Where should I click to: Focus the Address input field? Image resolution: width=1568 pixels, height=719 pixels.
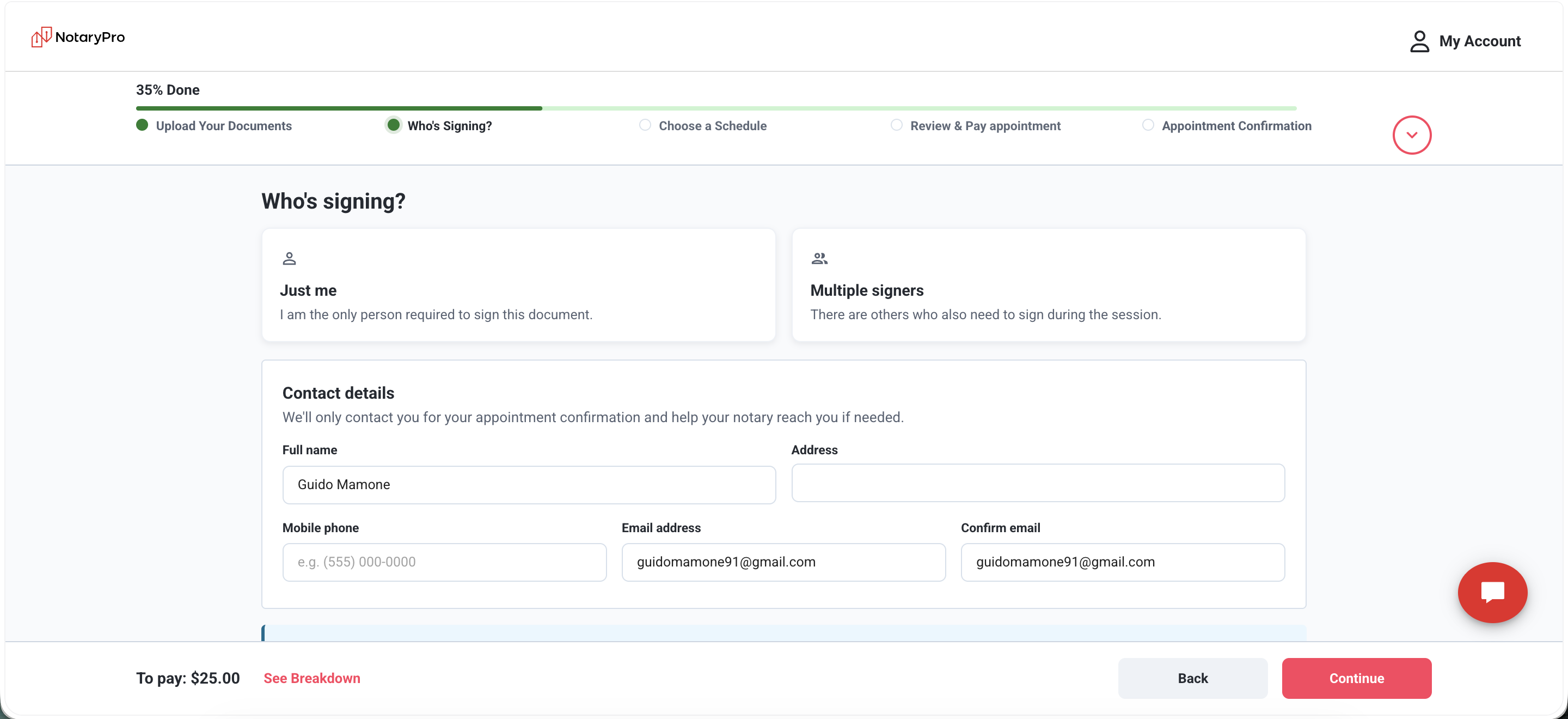1038,483
